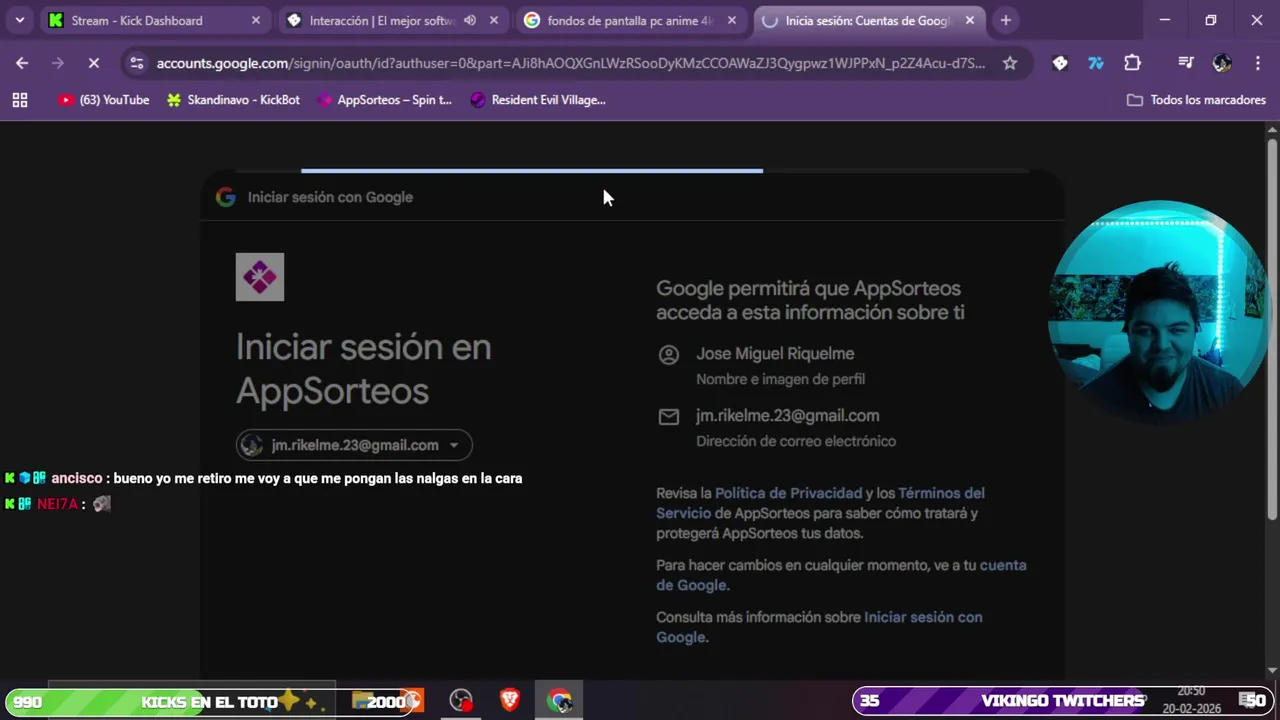The image size is (1280, 720).
Task: Open the Chrome three-dot menu
Action: click(x=1258, y=63)
